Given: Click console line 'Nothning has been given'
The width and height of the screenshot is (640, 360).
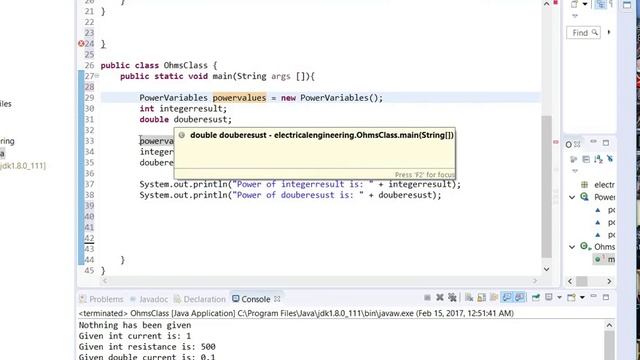Looking at the screenshot, I should point(135,325).
